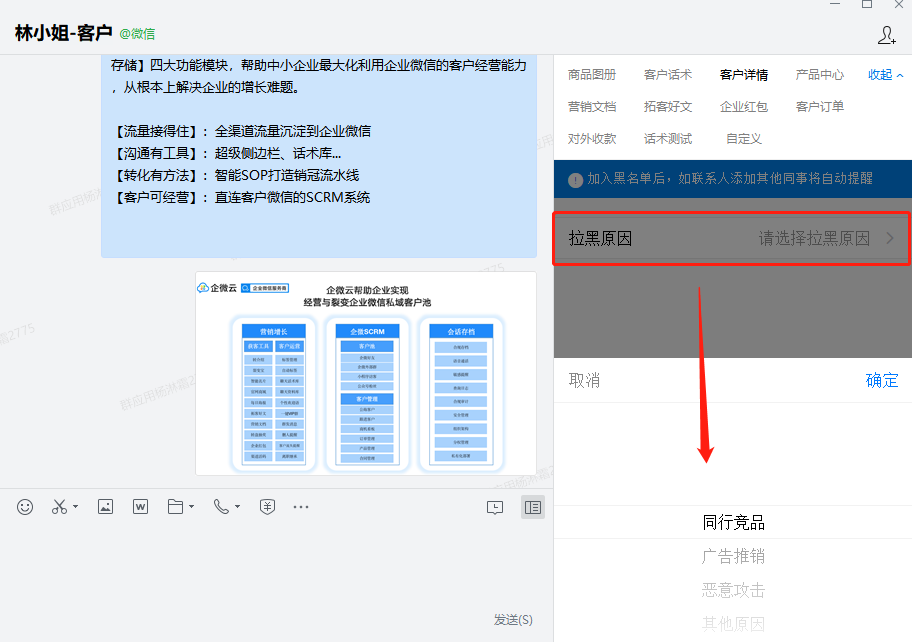Image resolution: width=912 pixels, height=642 pixels.
Task: Click the Word document icon
Action: click(140, 507)
